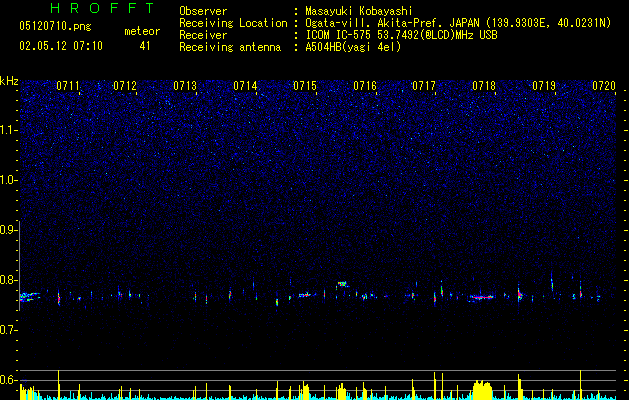Click the HROFFT title text
This screenshot has height=400, width=629.
(x=103, y=8)
